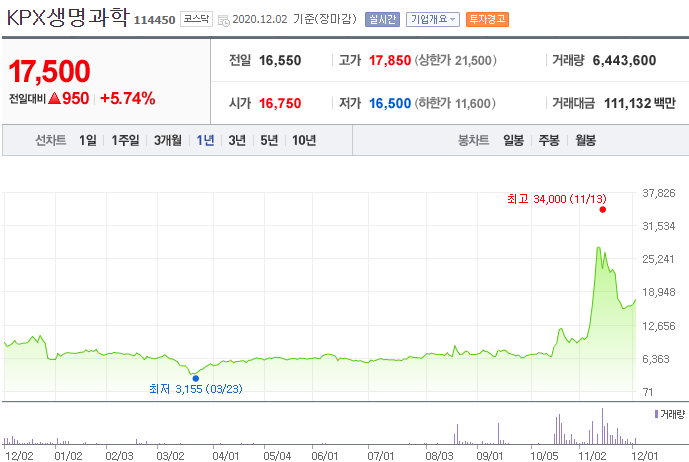Image resolution: width=689 pixels, height=462 pixels.
Task: Click the 37,826 price axis label
Action: (x=659, y=193)
